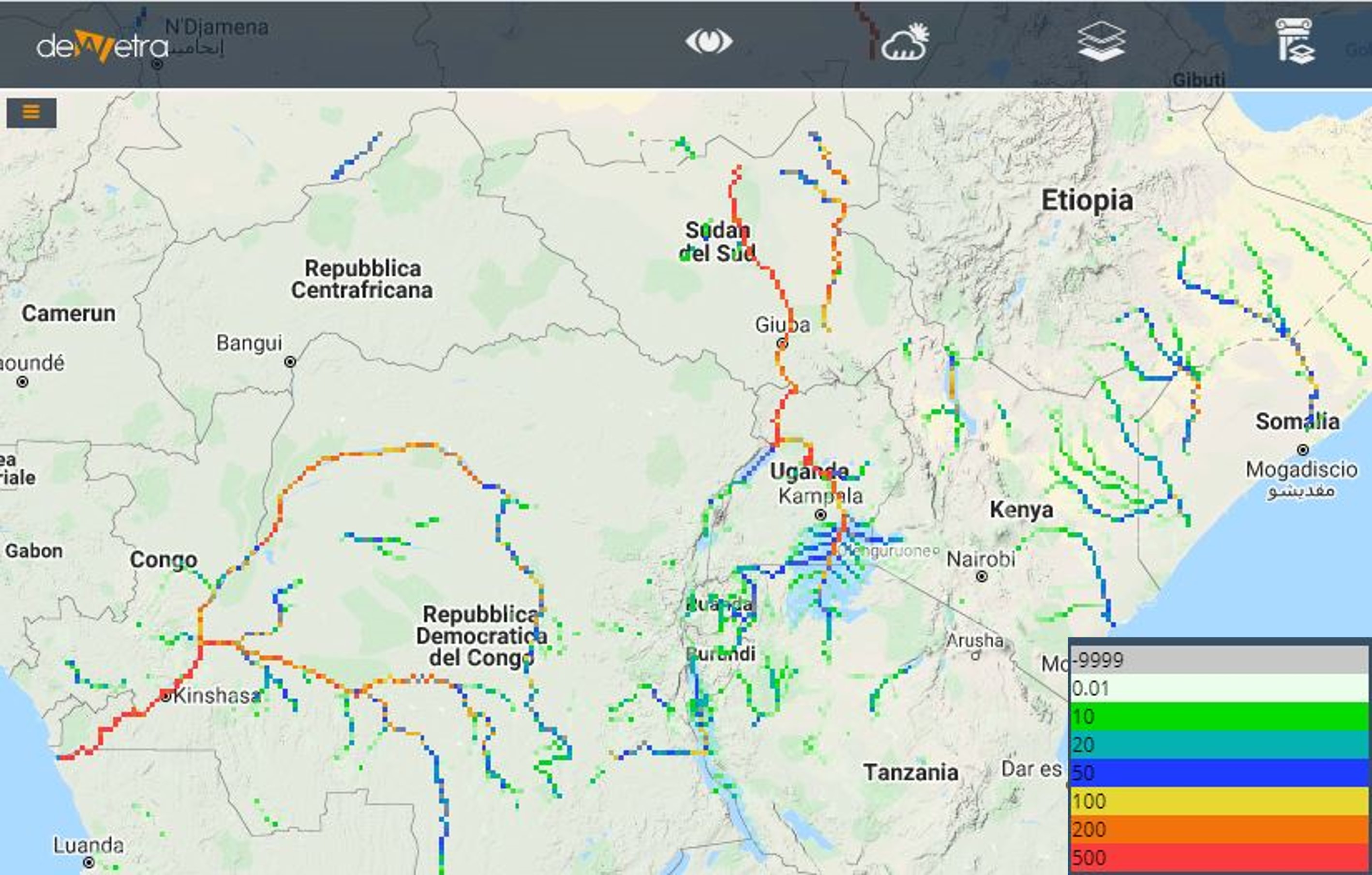Click the Bangui city marker
Screen dimensions: 1372x875
290,362
